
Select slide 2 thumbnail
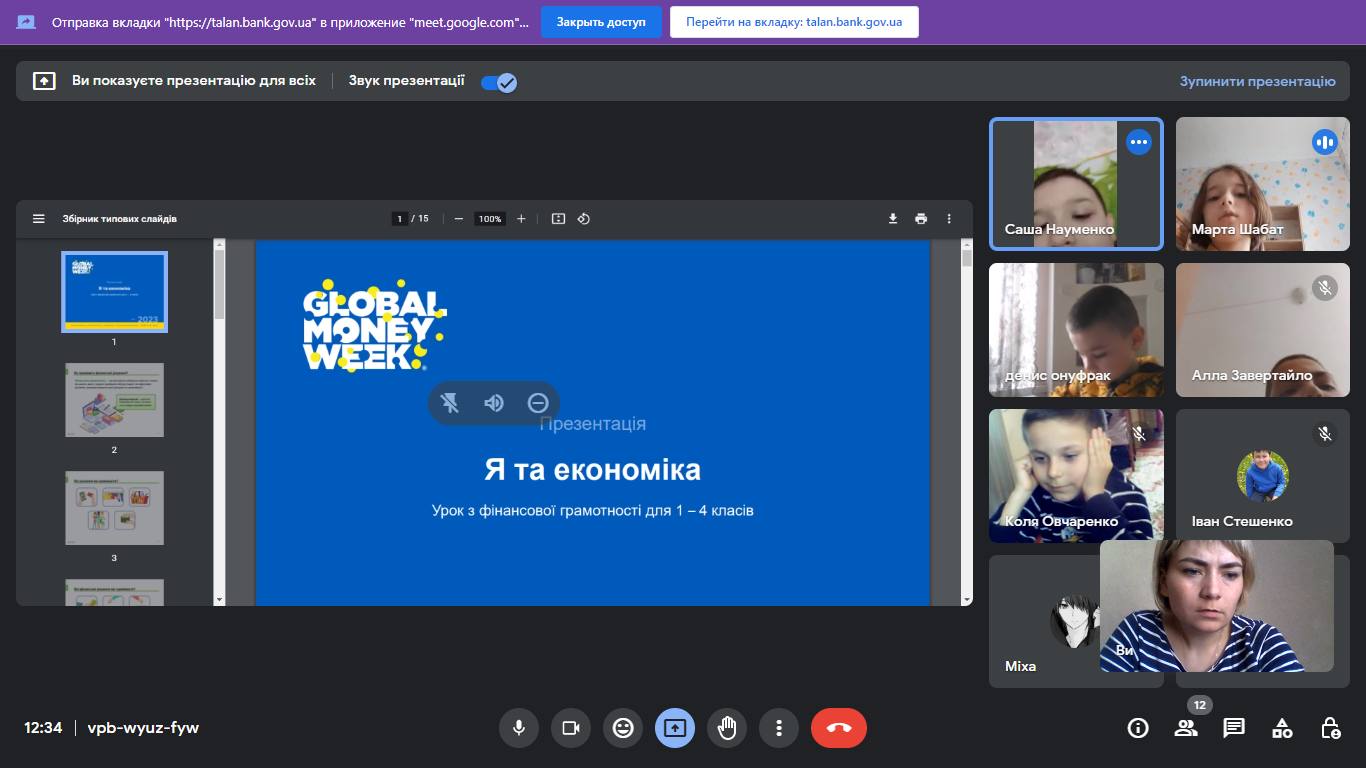pyautogui.click(x=114, y=400)
